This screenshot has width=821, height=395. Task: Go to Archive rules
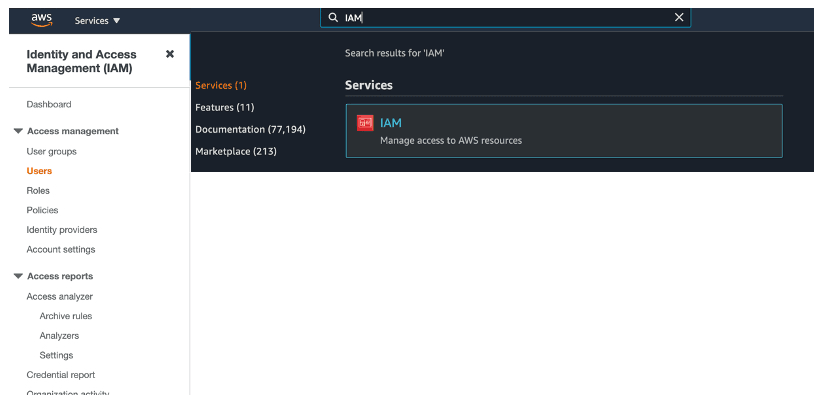tap(65, 316)
